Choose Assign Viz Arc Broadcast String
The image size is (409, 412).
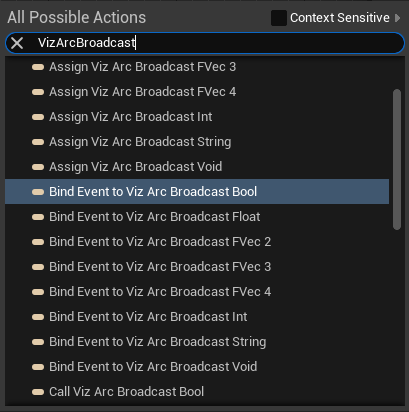[x=197, y=142]
